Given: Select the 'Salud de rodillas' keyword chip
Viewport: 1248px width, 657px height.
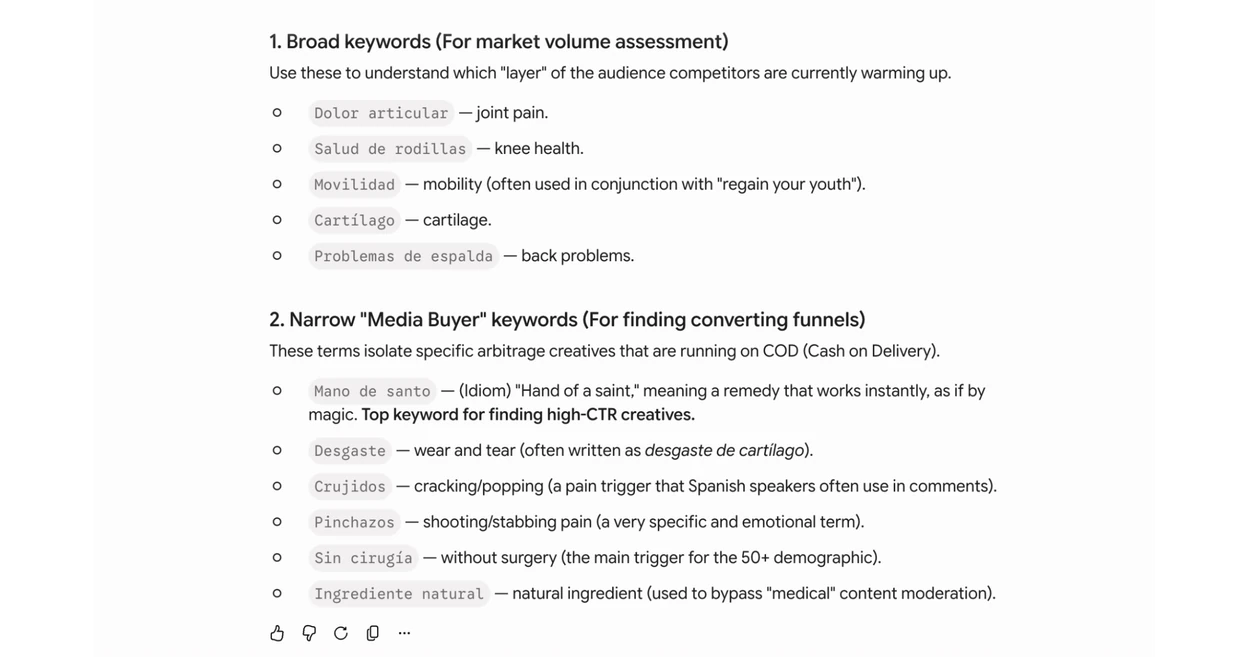Looking at the screenshot, I should [x=390, y=149].
